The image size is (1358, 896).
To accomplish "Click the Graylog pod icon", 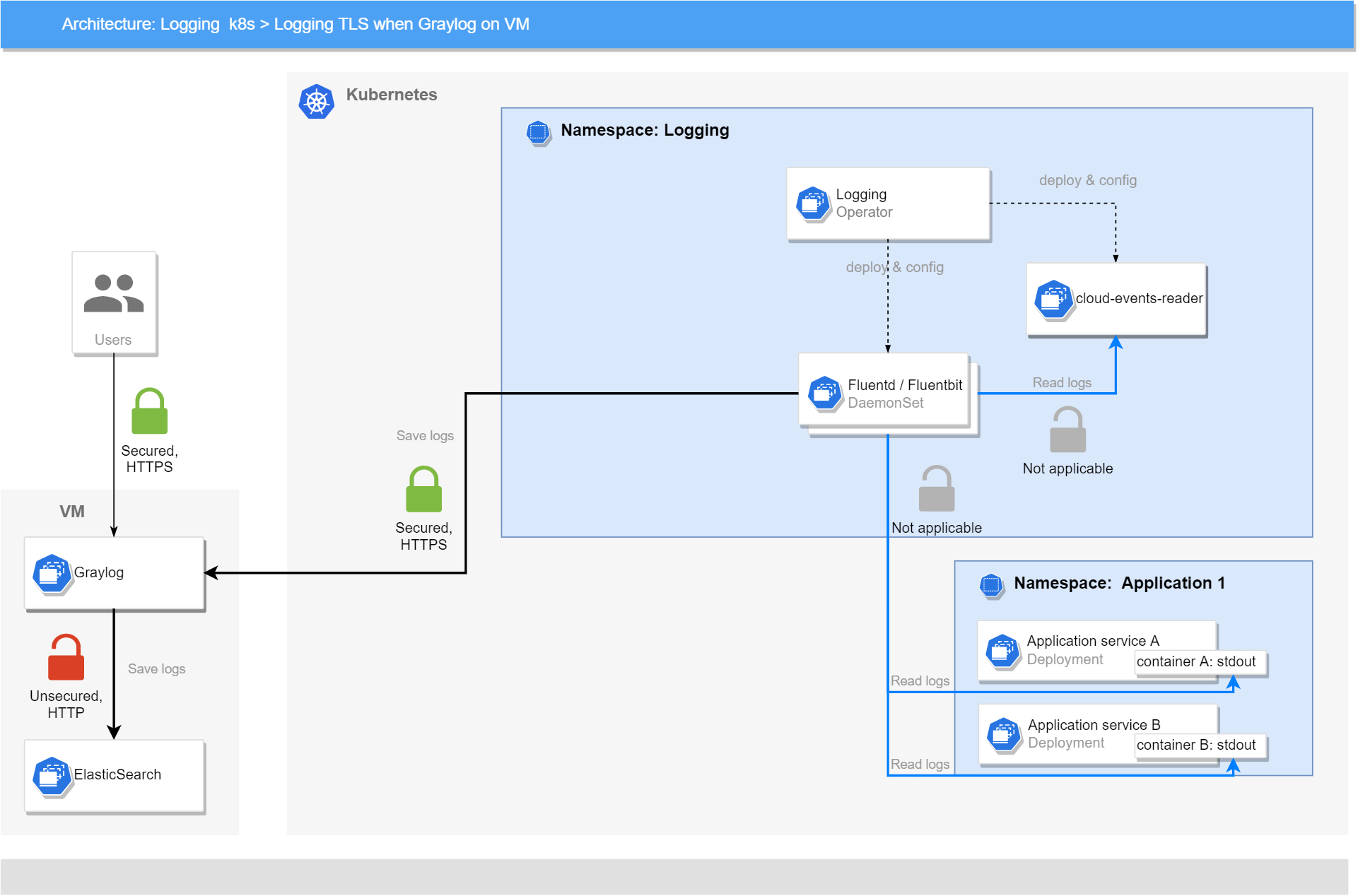I will 52,574.
